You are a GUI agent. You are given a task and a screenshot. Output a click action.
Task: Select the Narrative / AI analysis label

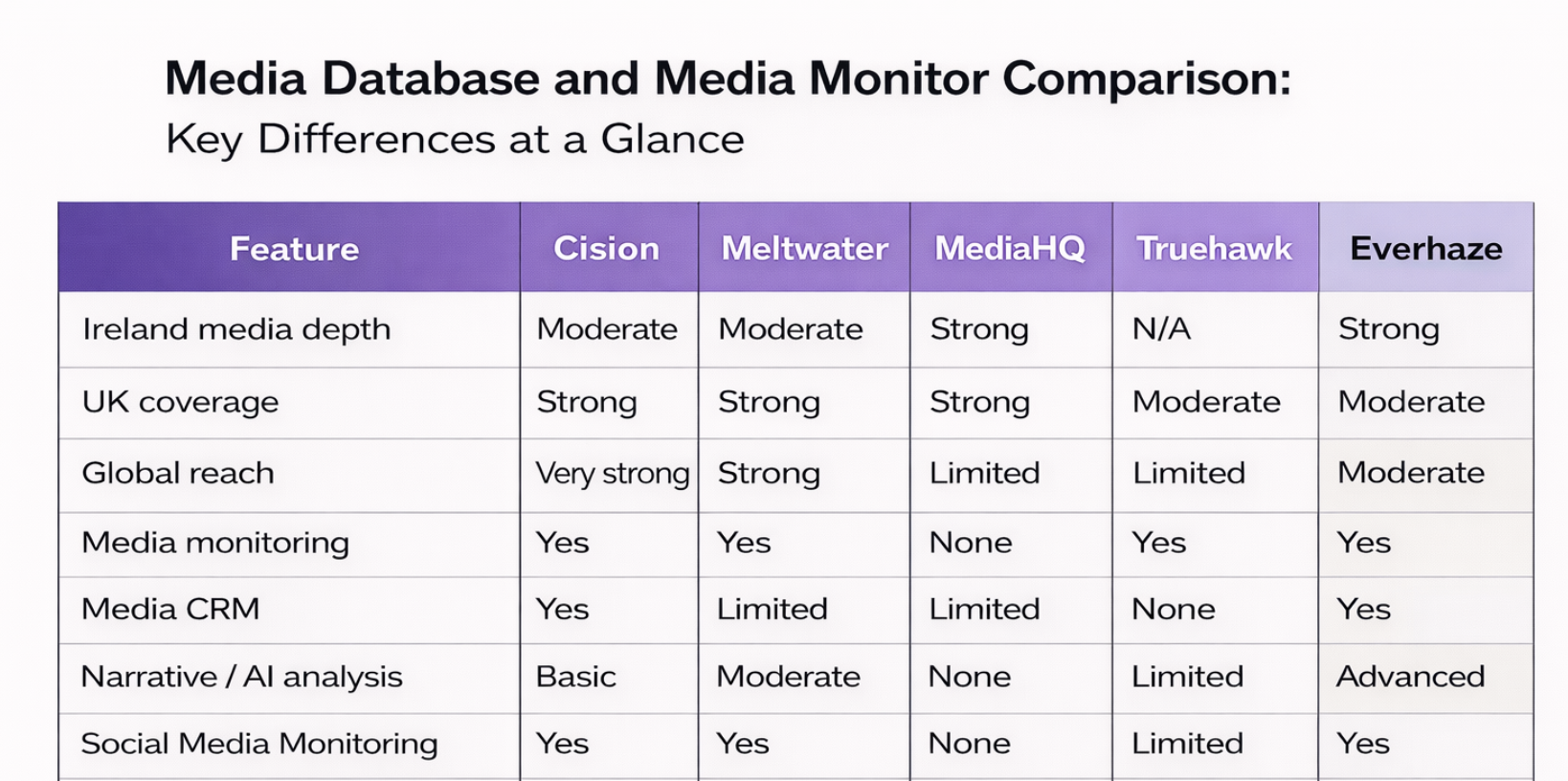tap(241, 677)
